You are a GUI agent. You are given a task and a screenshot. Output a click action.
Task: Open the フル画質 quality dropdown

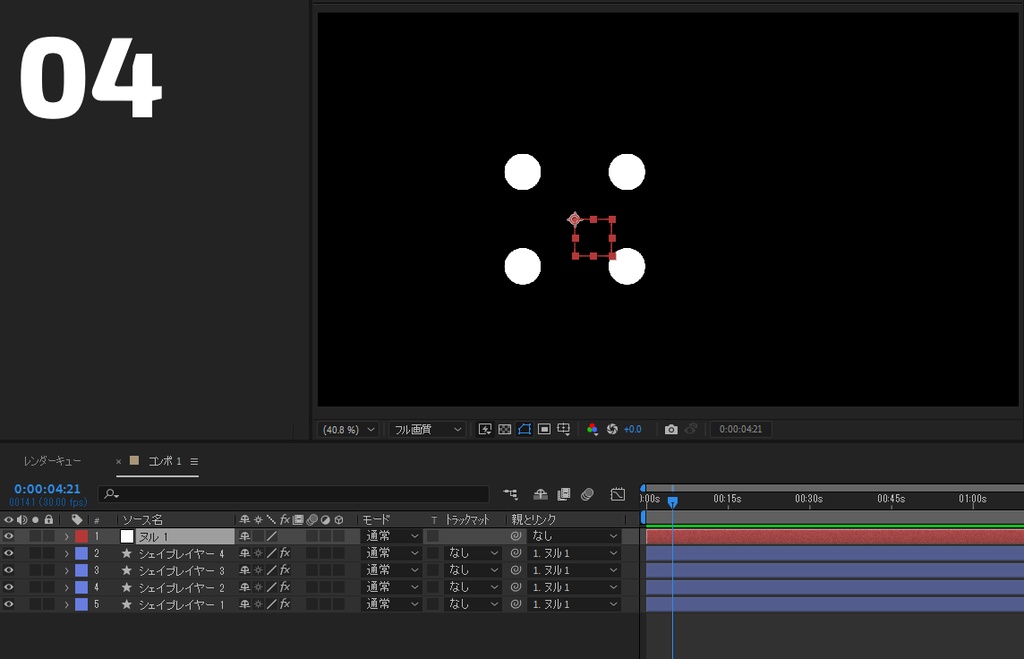pos(427,429)
